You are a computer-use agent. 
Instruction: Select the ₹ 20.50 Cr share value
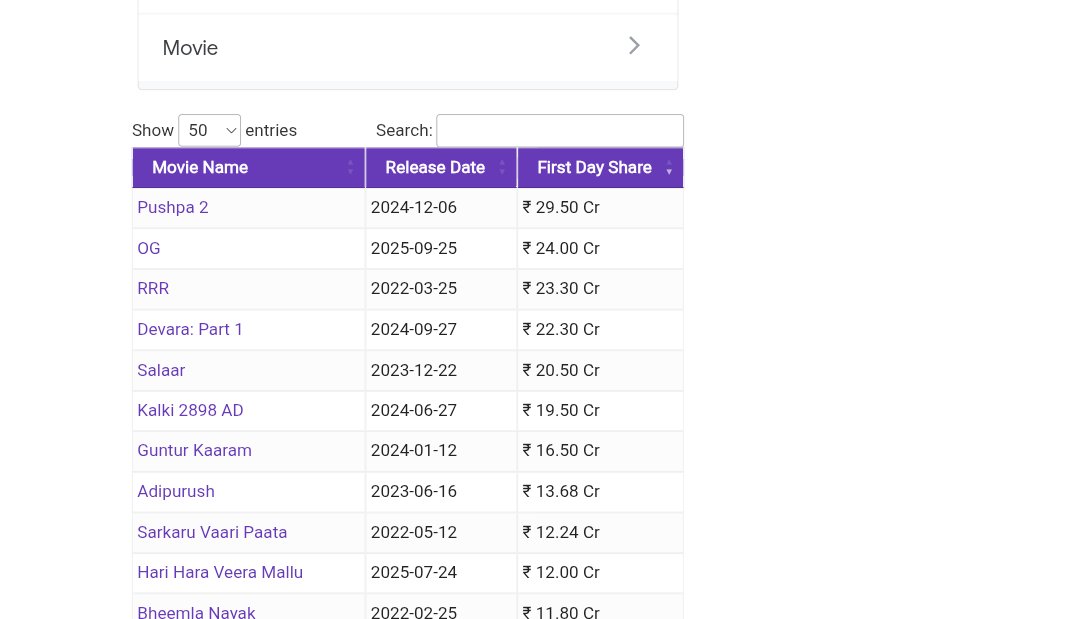[561, 370]
